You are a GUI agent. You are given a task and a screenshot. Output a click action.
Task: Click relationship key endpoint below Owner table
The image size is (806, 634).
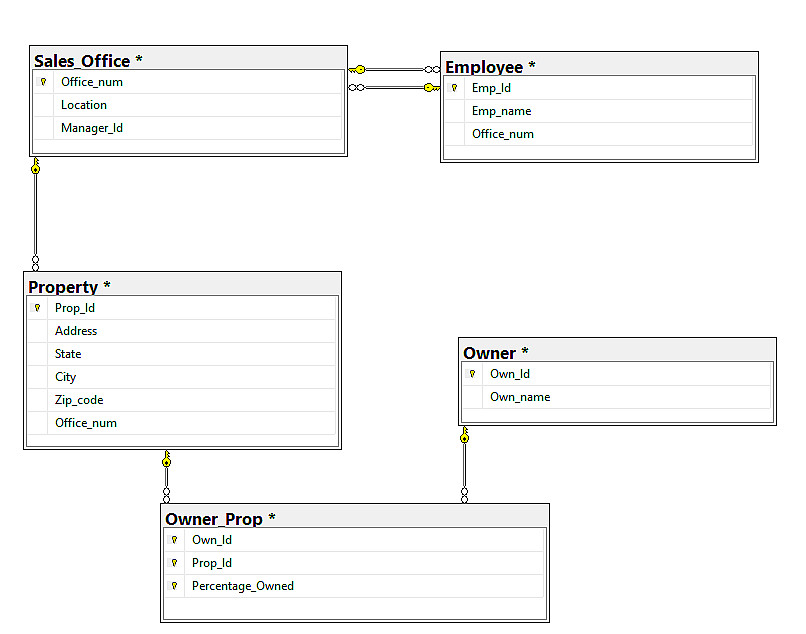[x=464, y=436]
